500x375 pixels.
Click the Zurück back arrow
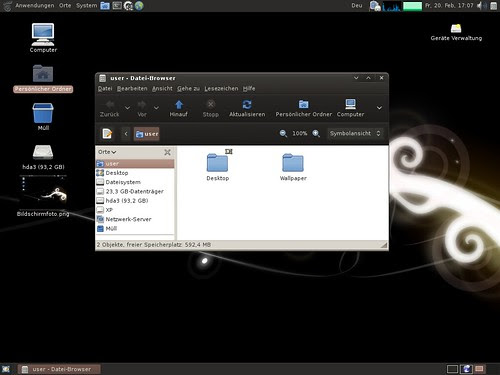(110, 105)
